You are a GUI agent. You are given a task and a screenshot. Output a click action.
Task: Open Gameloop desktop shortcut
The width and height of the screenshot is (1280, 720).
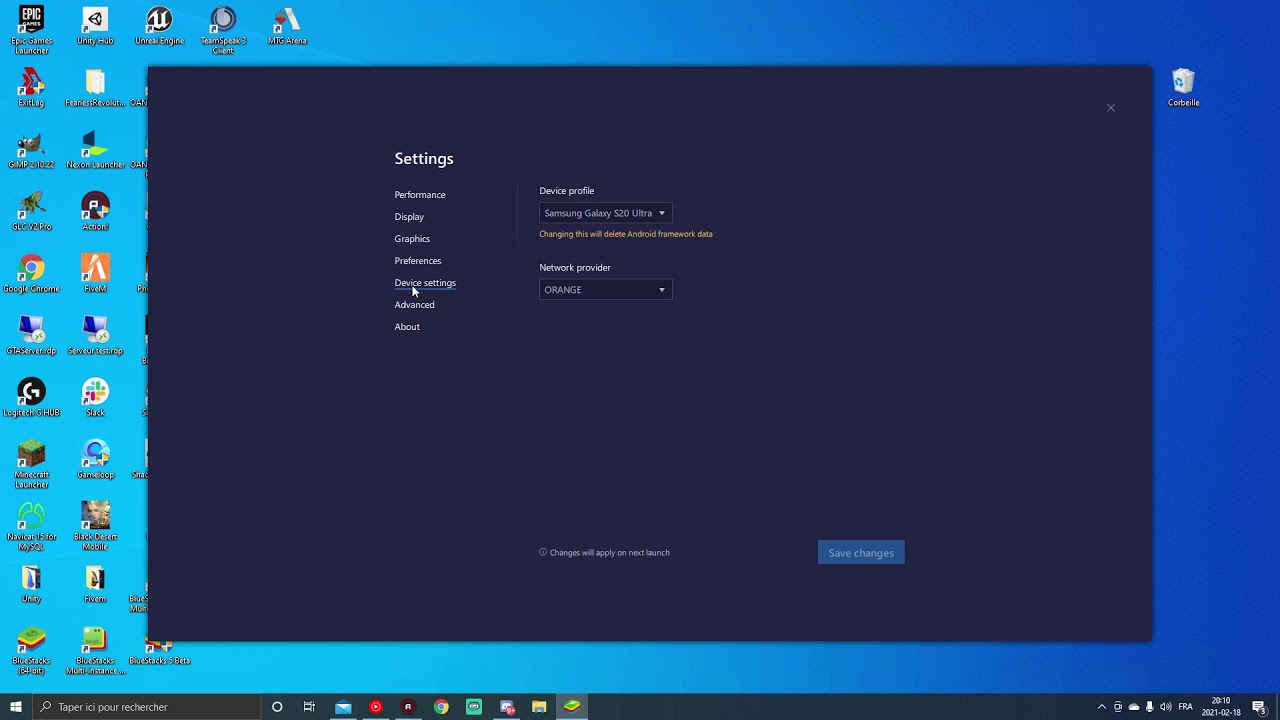[95, 461]
